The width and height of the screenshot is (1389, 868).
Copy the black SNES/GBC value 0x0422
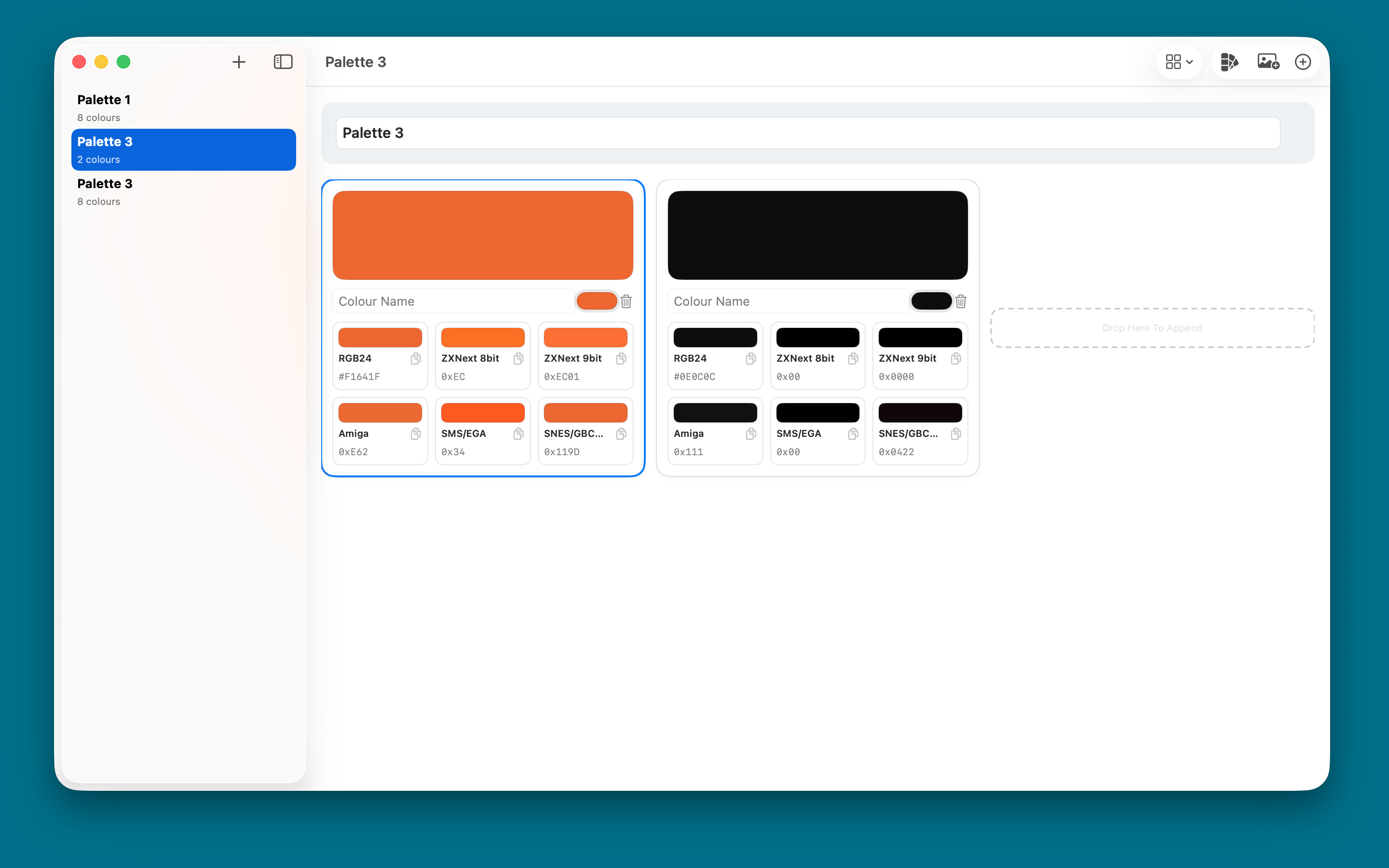click(x=955, y=434)
